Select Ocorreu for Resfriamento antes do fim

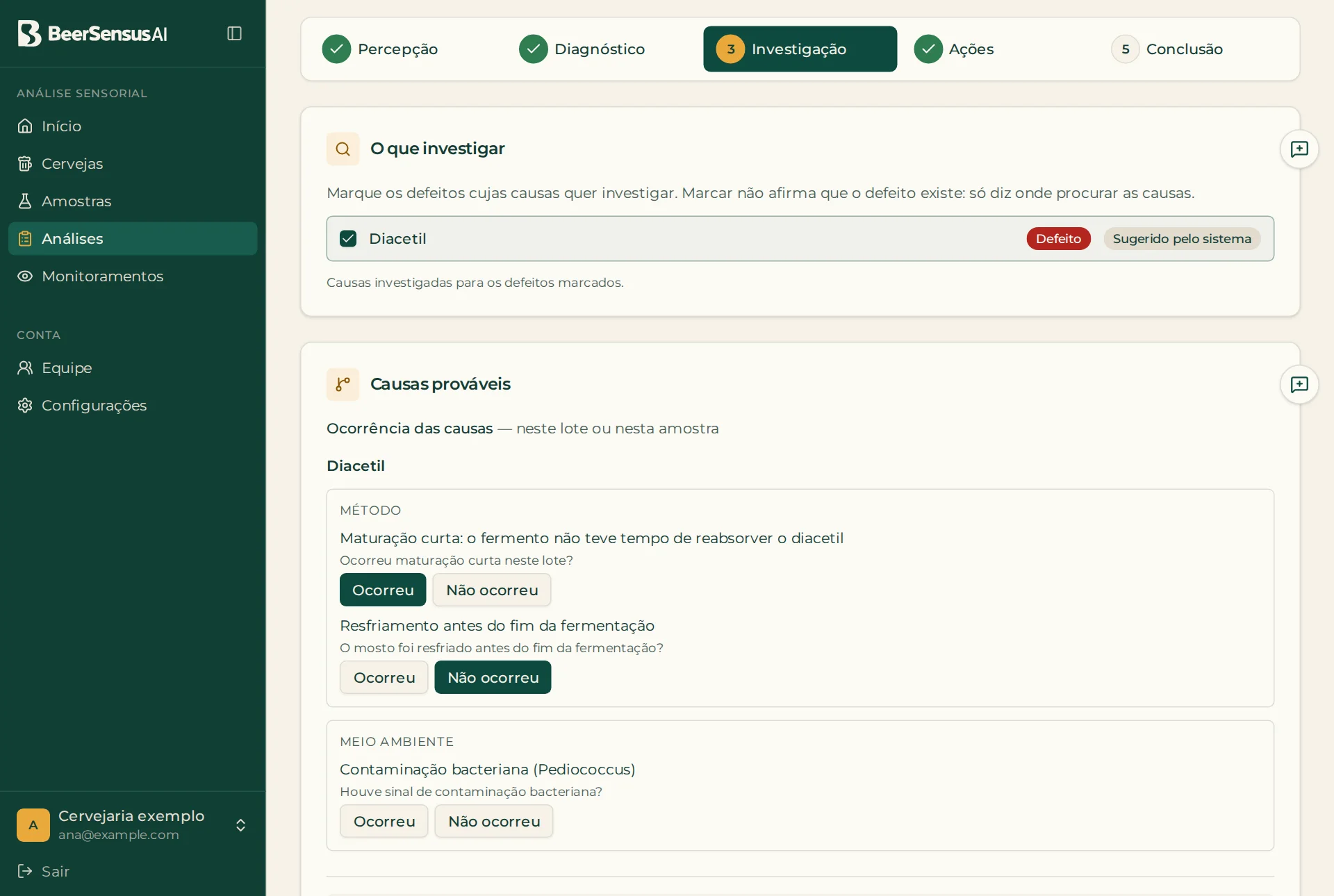[x=384, y=677]
